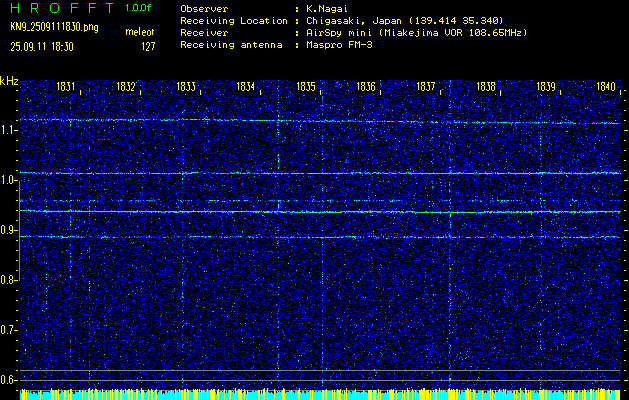Click the Observer field label

[204, 8]
